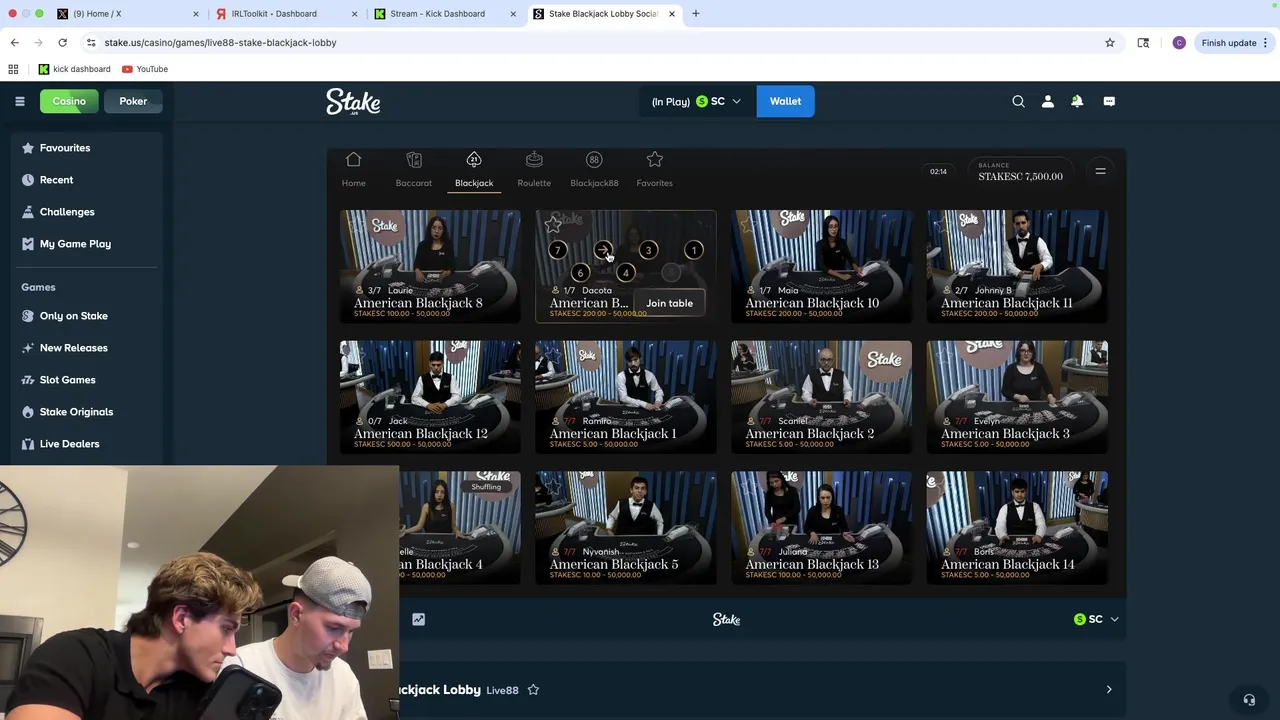The height and width of the screenshot is (720, 1280).
Task: Reload the page in browser
Action: pos(62,43)
